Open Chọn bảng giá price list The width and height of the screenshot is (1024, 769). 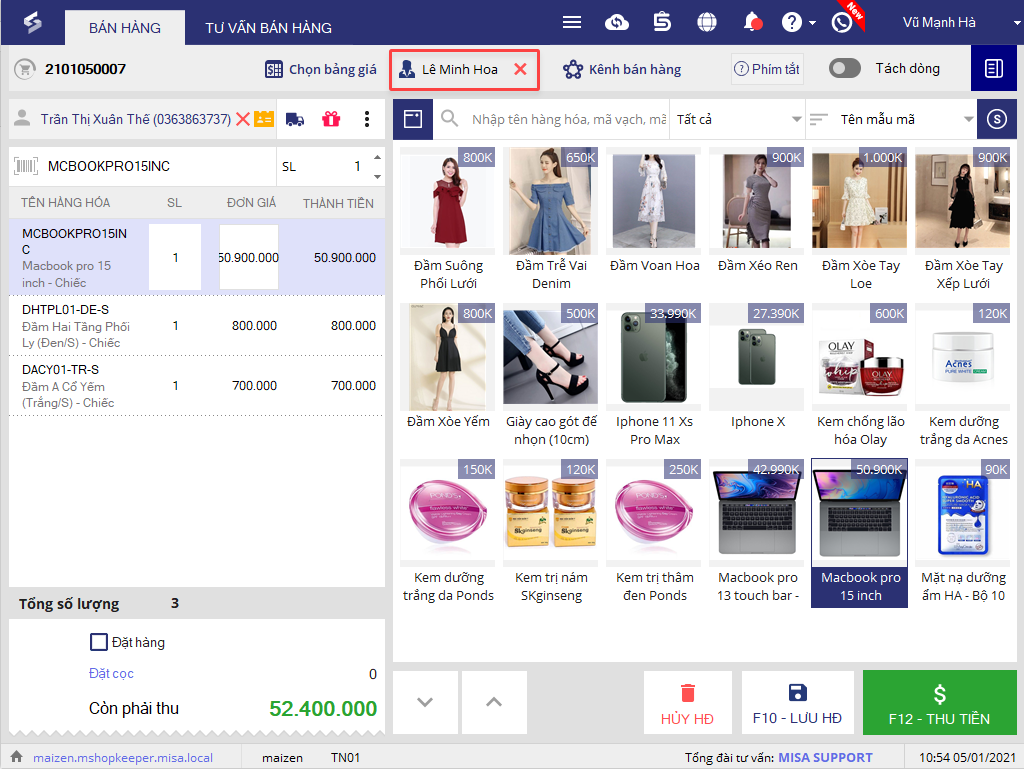[321, 69]
